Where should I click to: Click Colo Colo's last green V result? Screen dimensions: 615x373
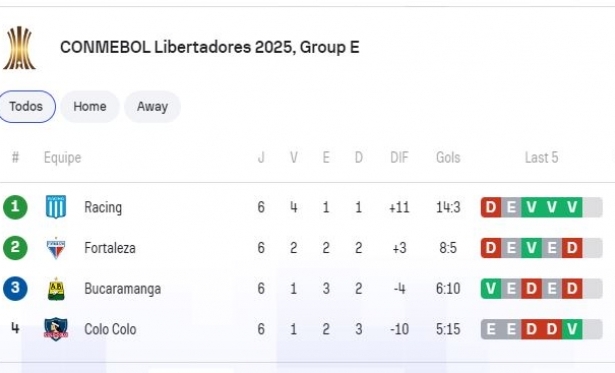(x=572, y=329)
